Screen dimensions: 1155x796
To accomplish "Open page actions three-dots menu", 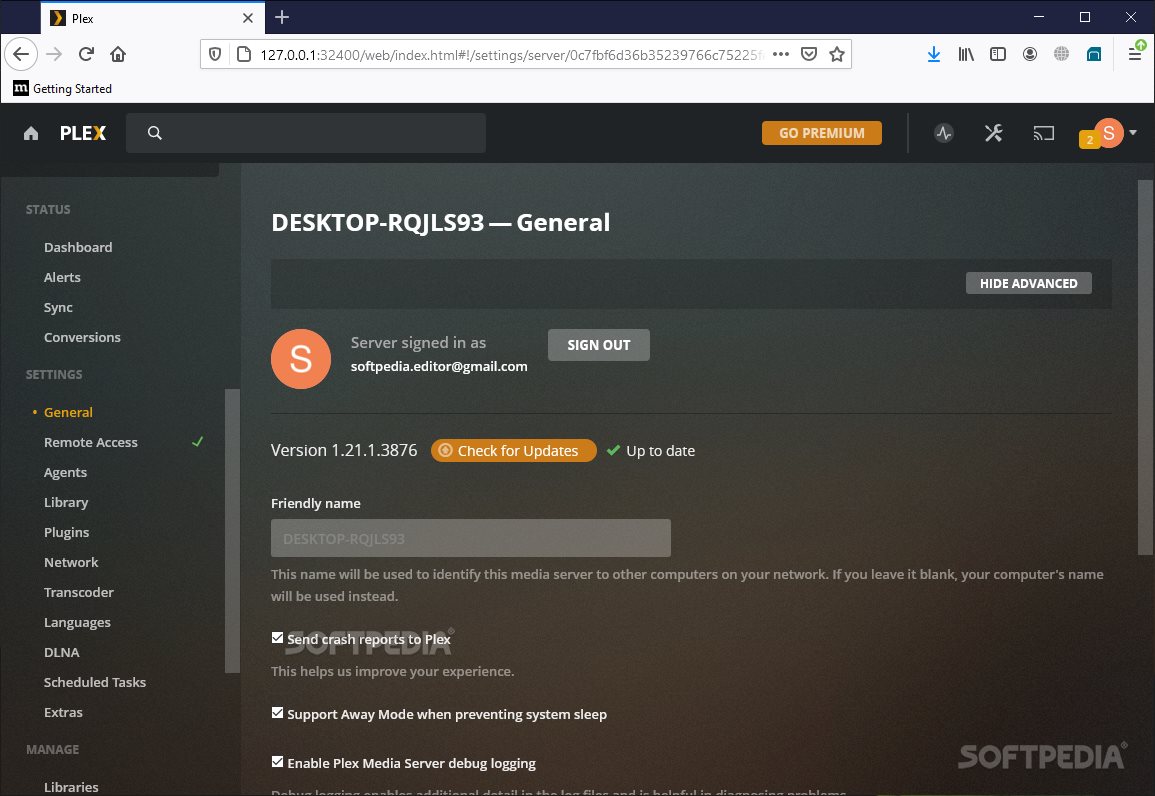I will [781, 54].
